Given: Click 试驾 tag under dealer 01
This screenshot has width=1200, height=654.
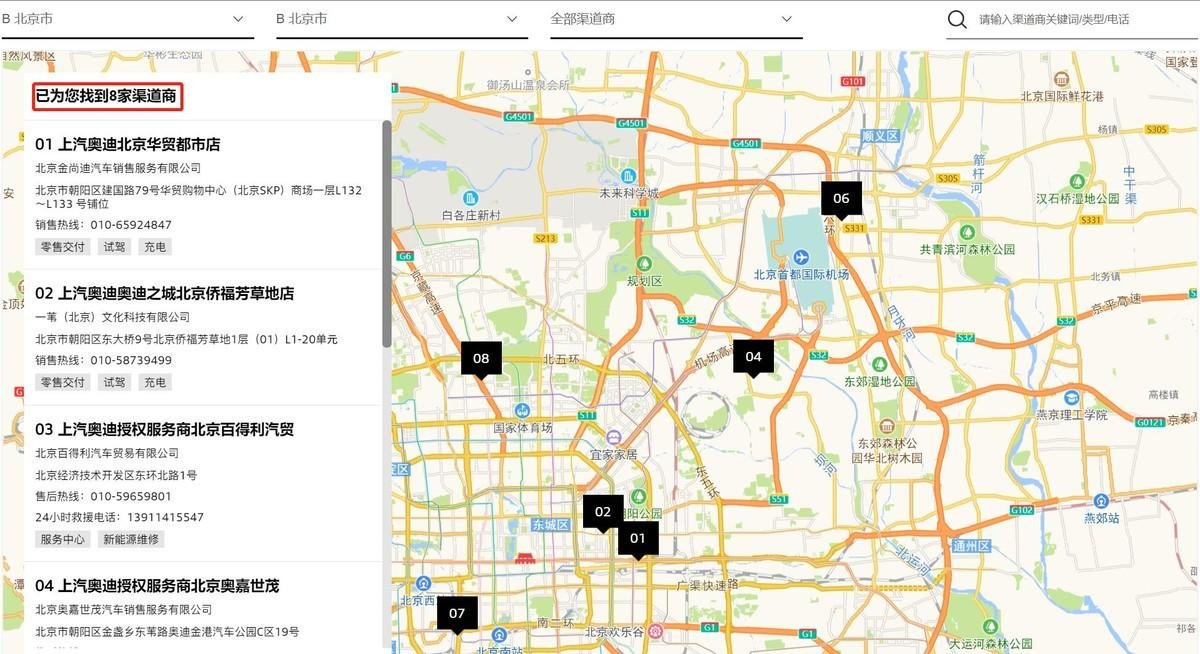Looking at the screenshot, I should pyautogui.click(x=115, y=246).
